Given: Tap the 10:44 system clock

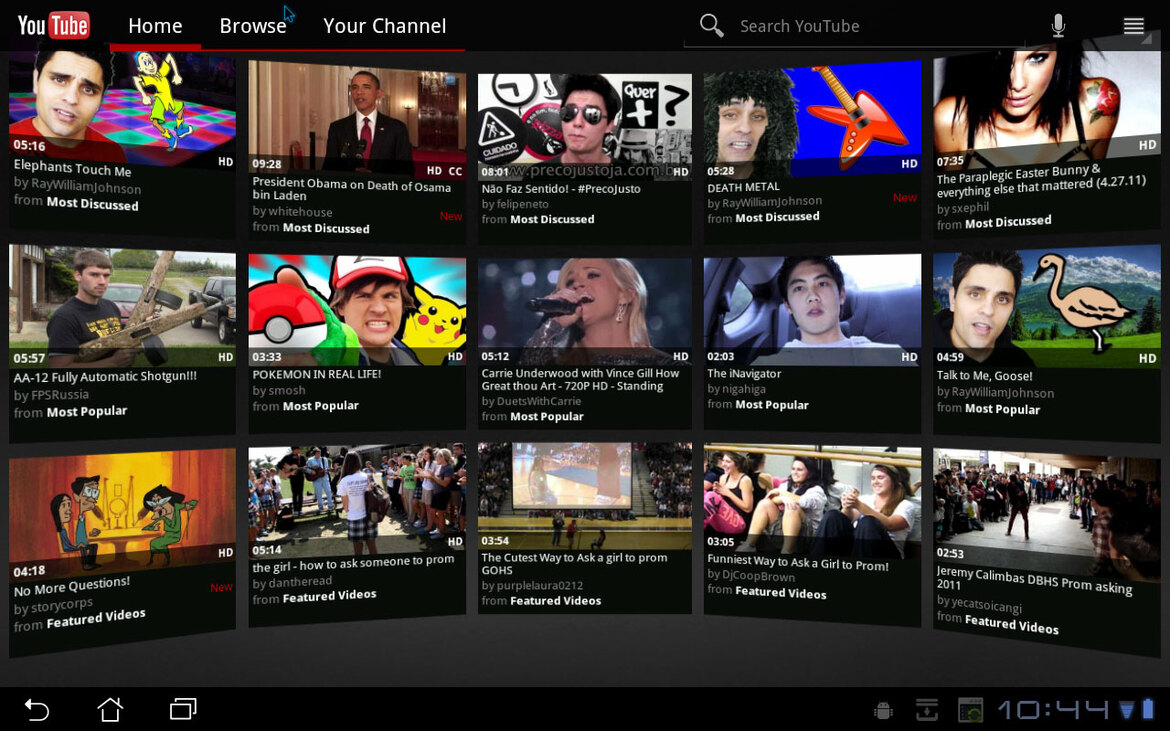Looking at the screenshot, I should tap(1055, 709).
